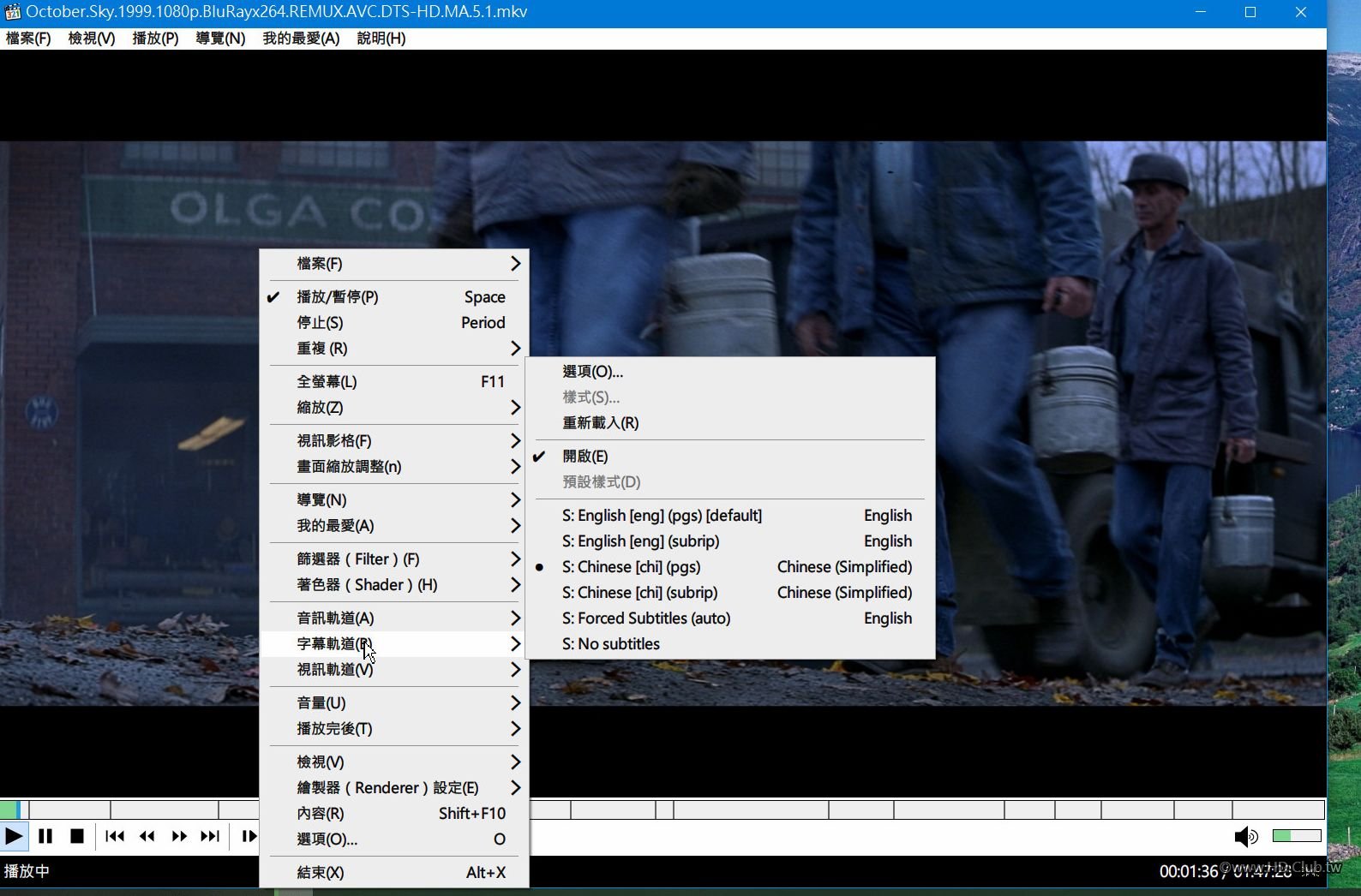
Task: Choose 停止(S) in the context menu
Action: 394,323
